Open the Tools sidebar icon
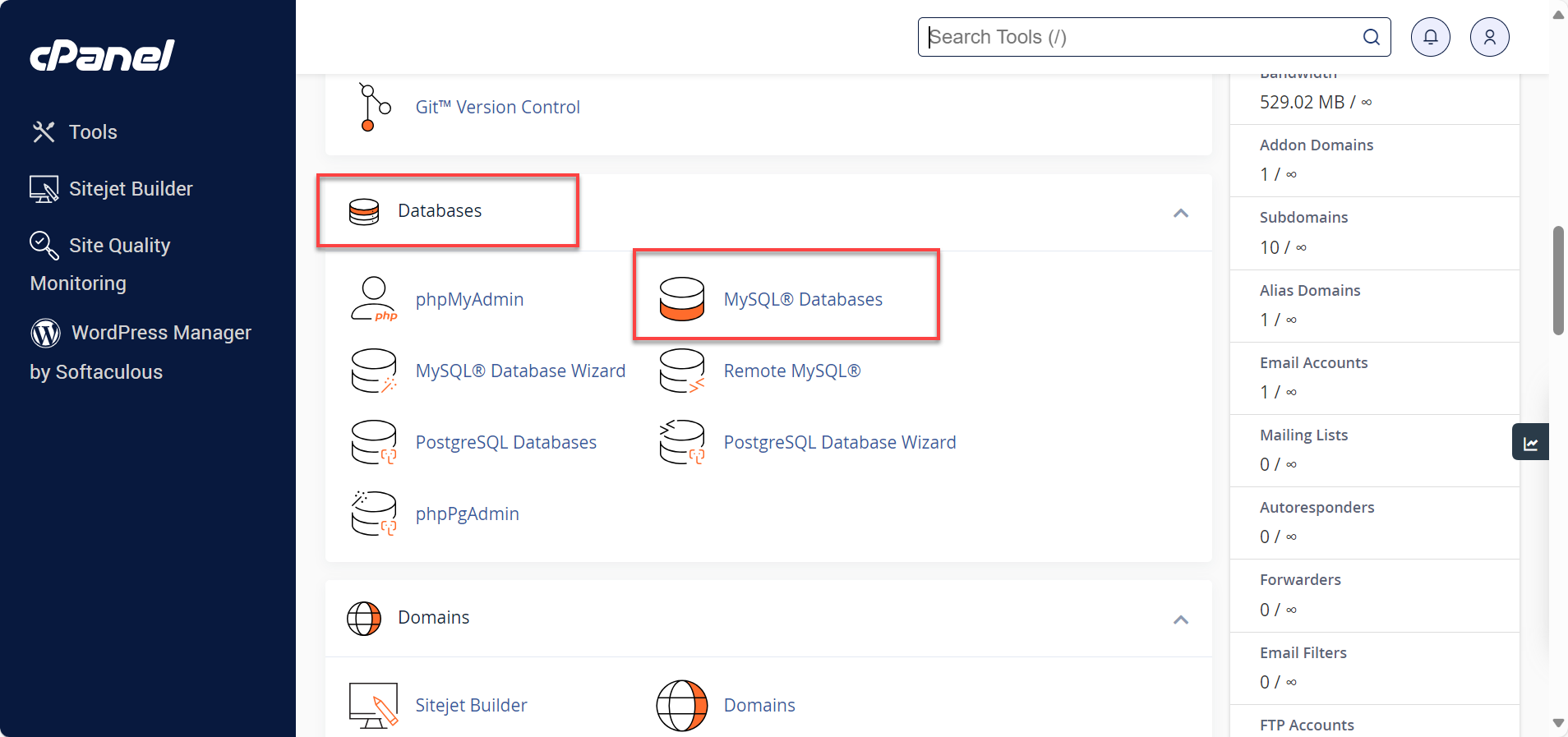The width and height of the screenshot is (1568, 737). (44, 131)
